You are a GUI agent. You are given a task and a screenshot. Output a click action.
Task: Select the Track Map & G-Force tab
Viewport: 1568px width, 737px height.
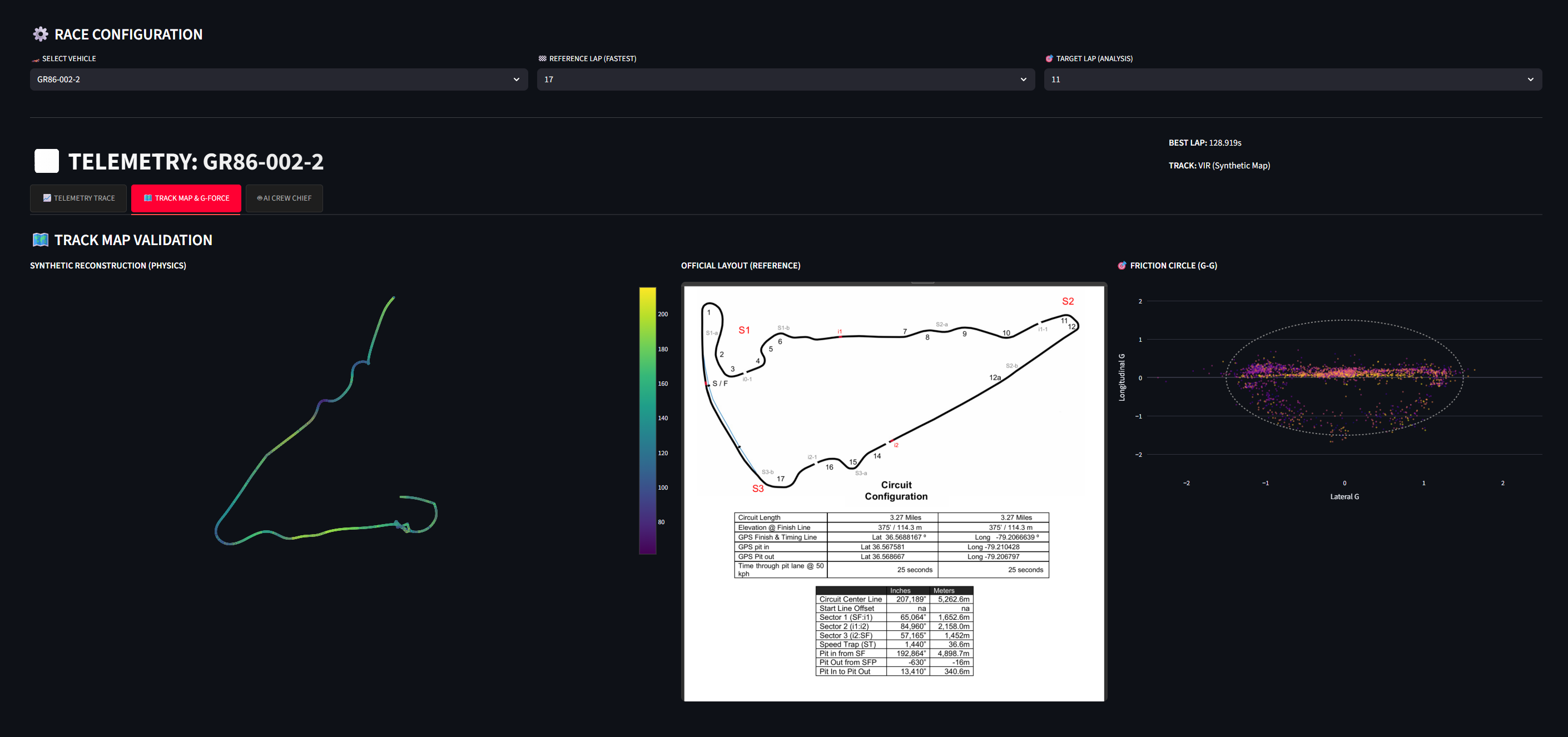(186, 198)
